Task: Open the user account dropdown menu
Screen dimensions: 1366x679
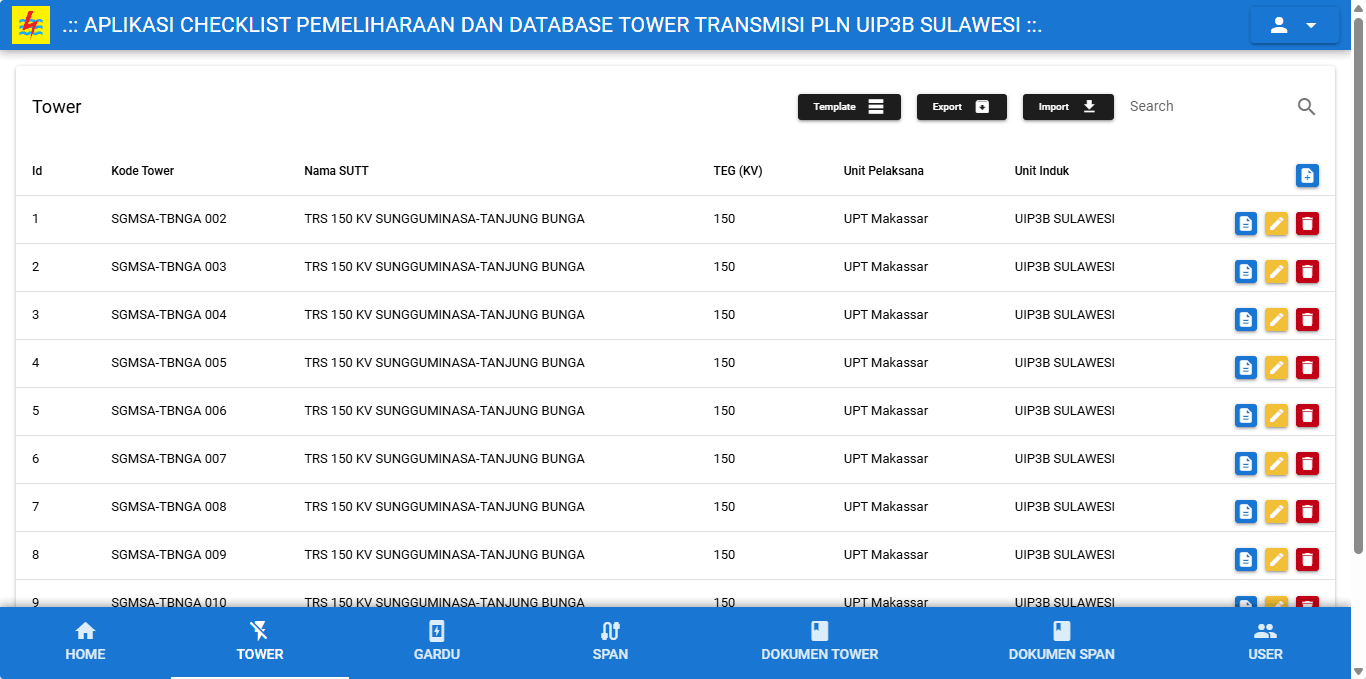Action: 1294,25
